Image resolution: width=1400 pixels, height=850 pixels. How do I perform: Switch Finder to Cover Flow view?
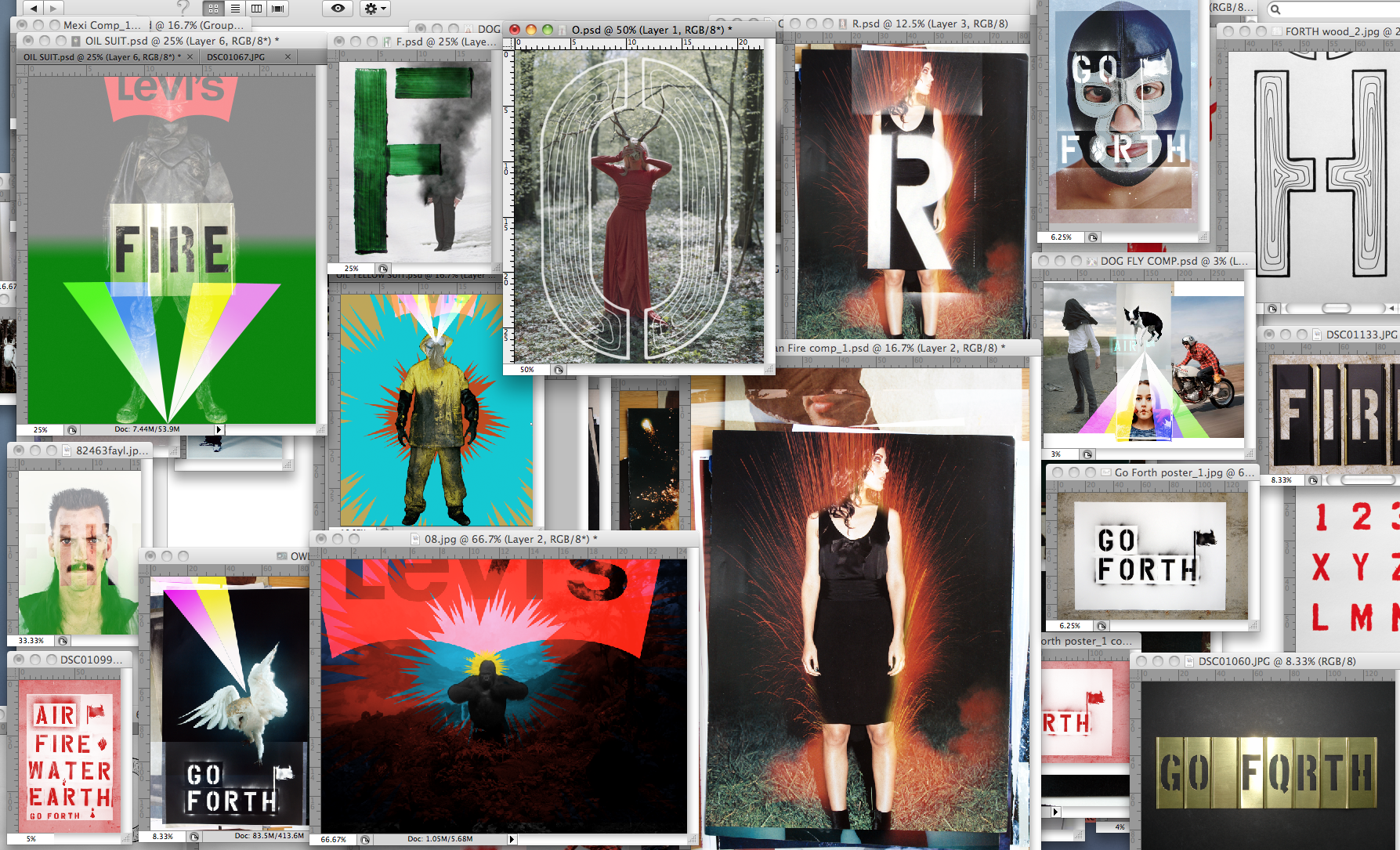pyautogui.click(x=277, y=9)
